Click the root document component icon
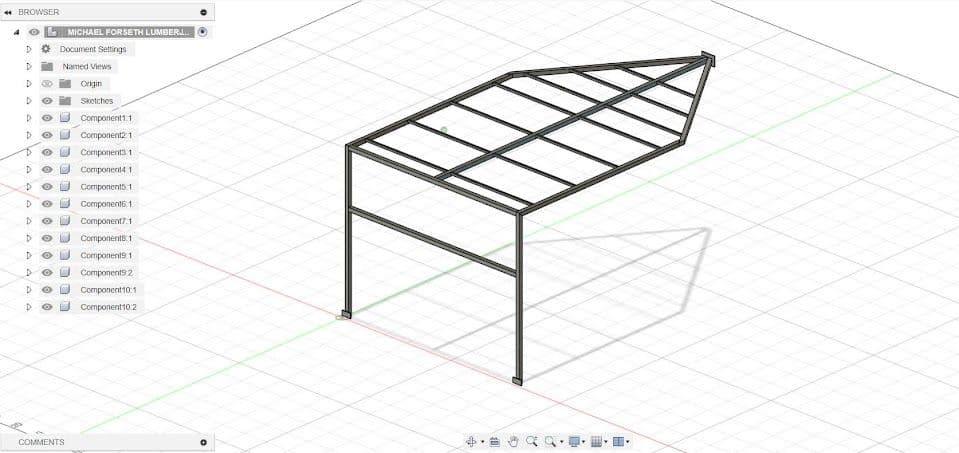959x453 pixels. 53,32
